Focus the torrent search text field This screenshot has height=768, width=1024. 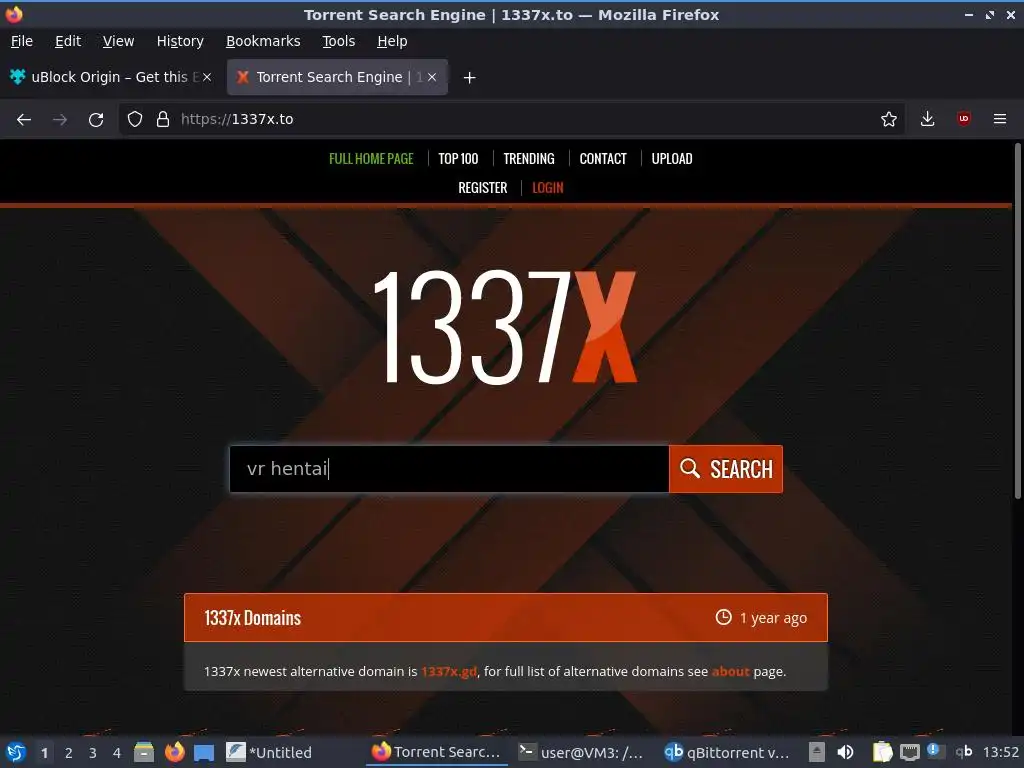[x=449, y=469]
